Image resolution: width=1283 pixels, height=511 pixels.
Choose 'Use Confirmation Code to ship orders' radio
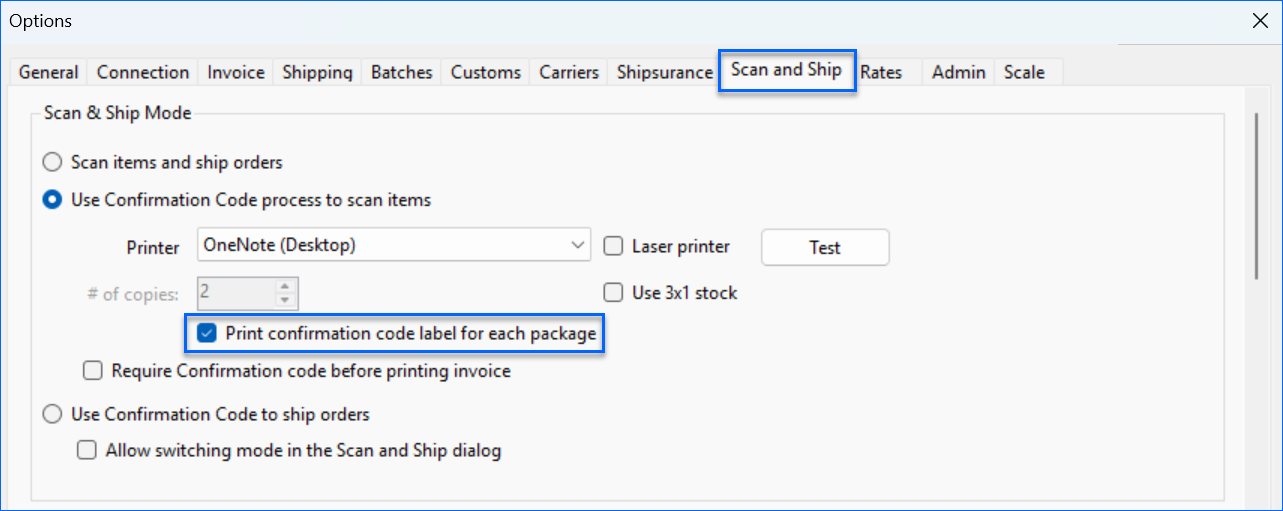pyautogui.click(x=52, y=414)
